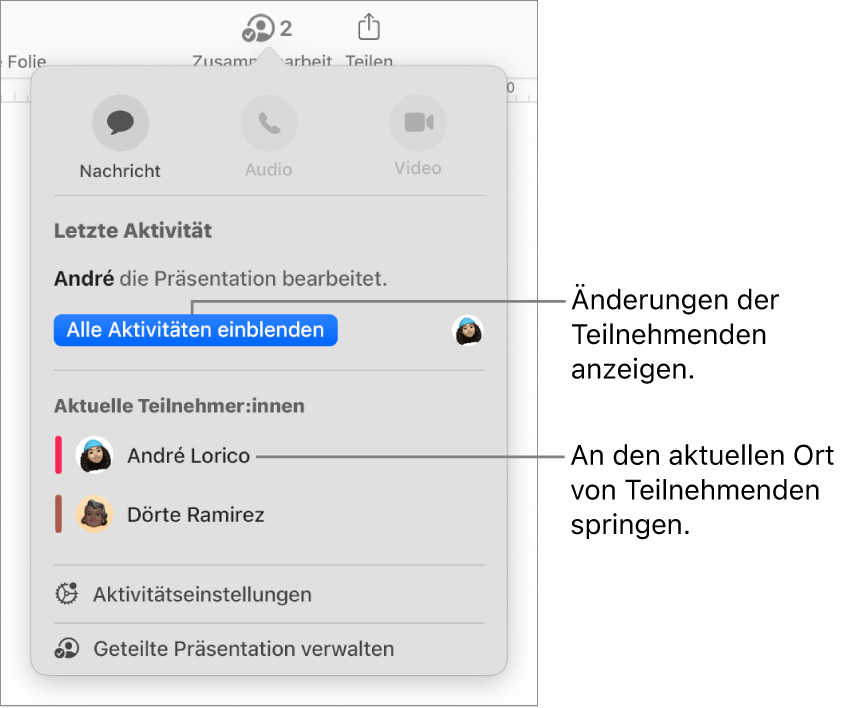The image size is (843, 708).
Task: Click André's avatar next to activity button
Action: coord(468,330)
